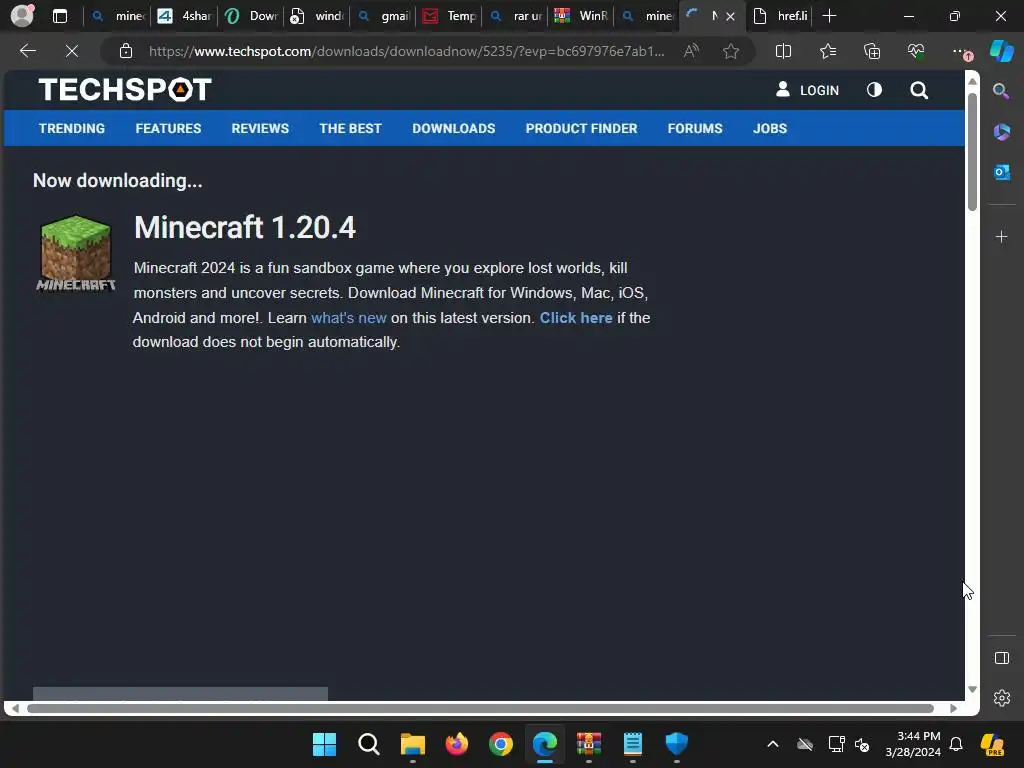1024x768 pixels.
Task: Launch Google Chrome from taskbar
Action: (x=501, y=744)
